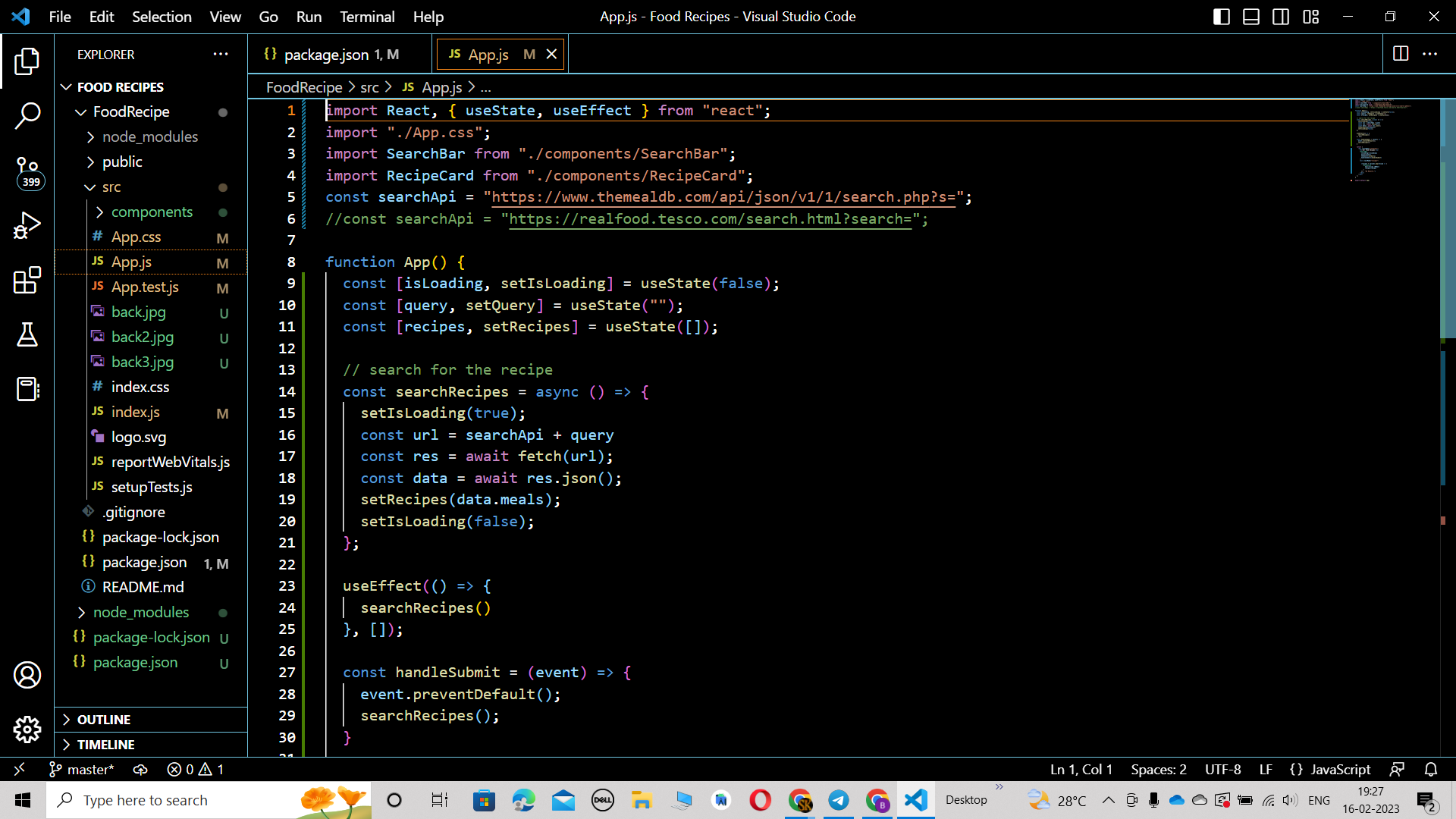Open Opera browser from the taskbar

pos(760,800)
